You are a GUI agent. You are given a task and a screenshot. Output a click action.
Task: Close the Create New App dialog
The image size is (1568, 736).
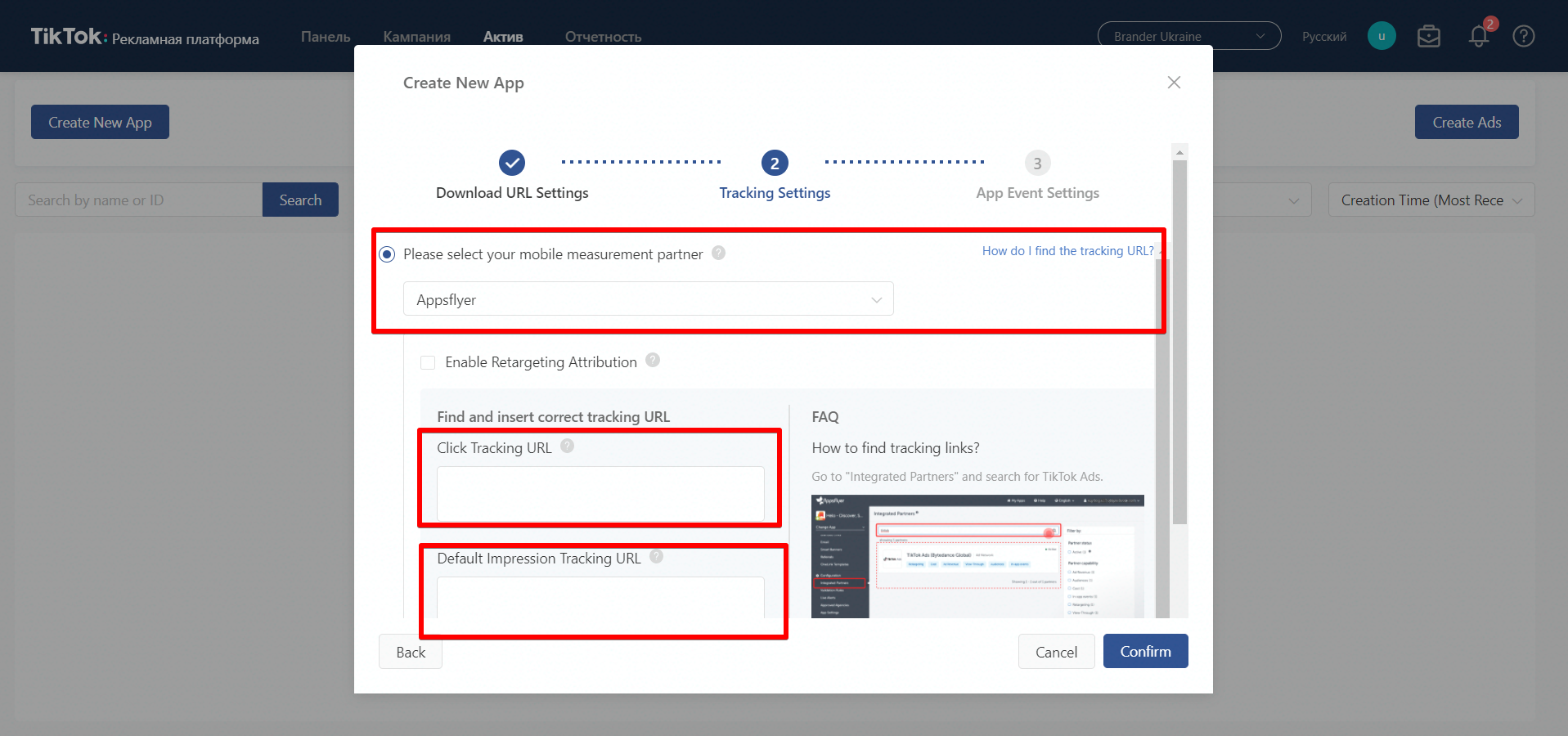(x=1174, y=83)
